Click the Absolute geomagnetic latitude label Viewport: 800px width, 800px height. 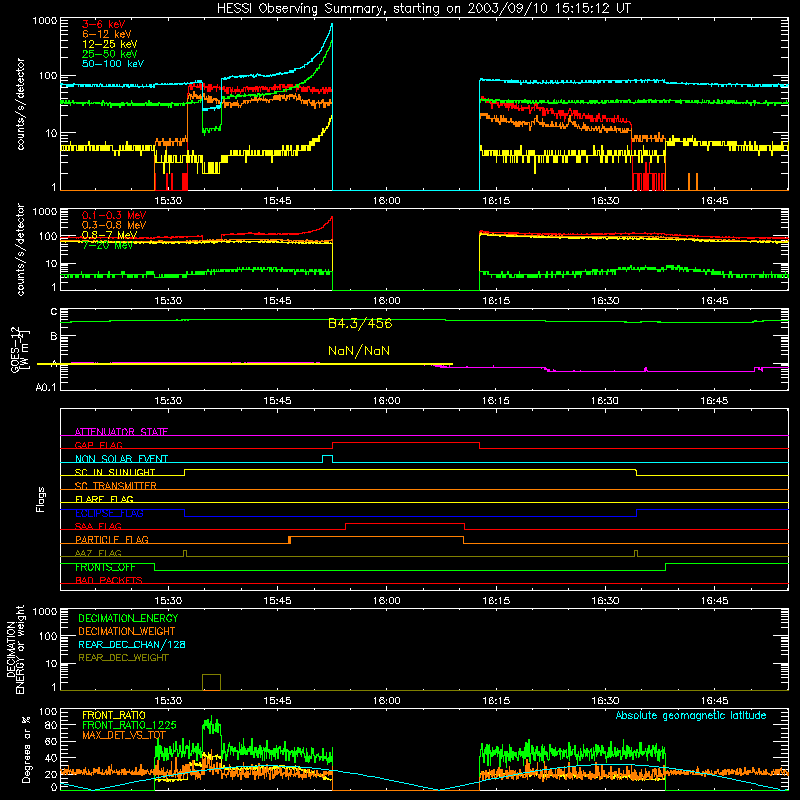tap(691, 716)
